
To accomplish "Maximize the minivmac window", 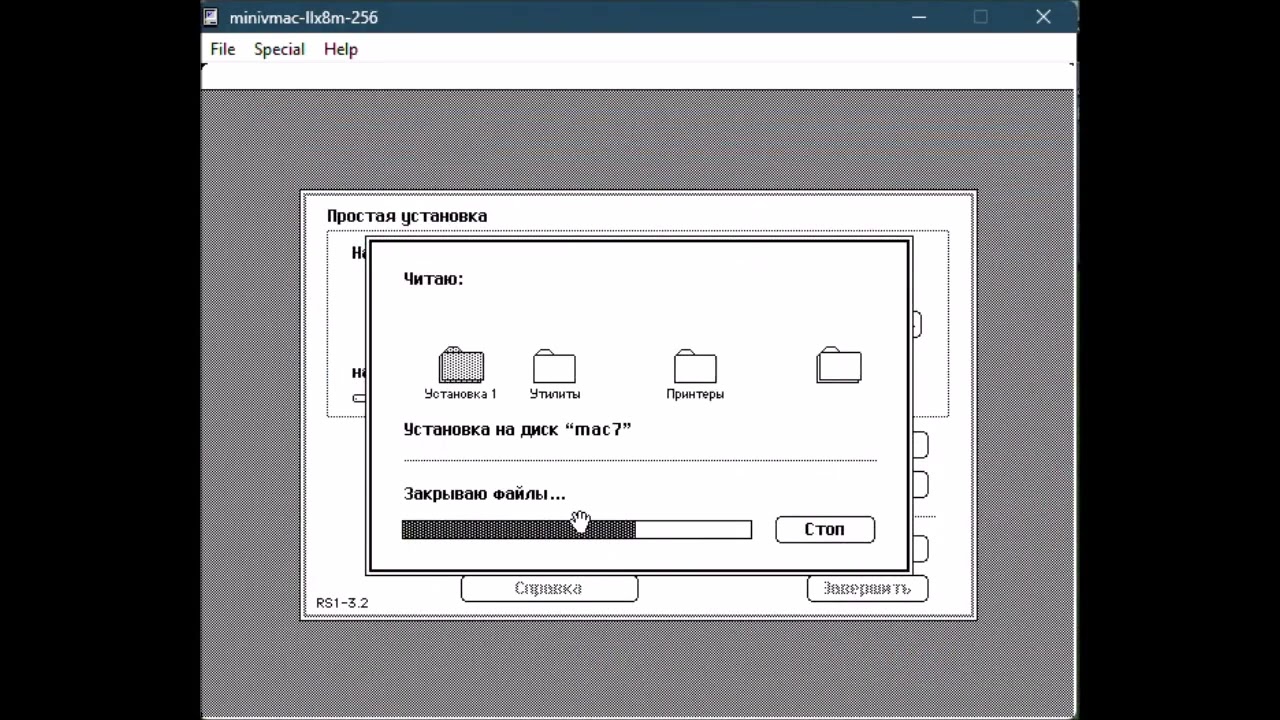I will tap(981, 17).
